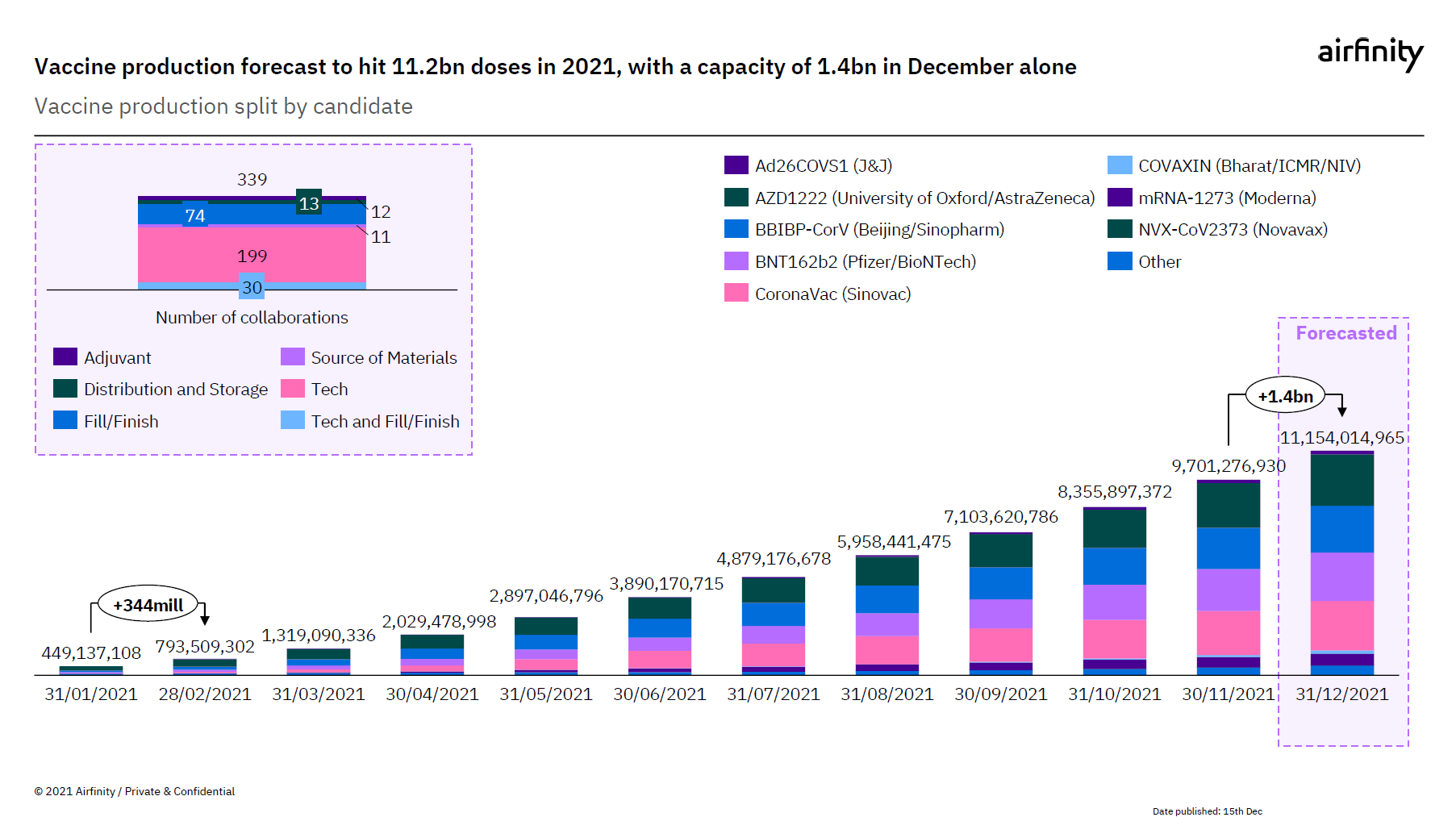The width and height of the screenshot is (1456, 817).
Task: Select the 30/11/2021 stacked bar
Action: point(1228,577)
